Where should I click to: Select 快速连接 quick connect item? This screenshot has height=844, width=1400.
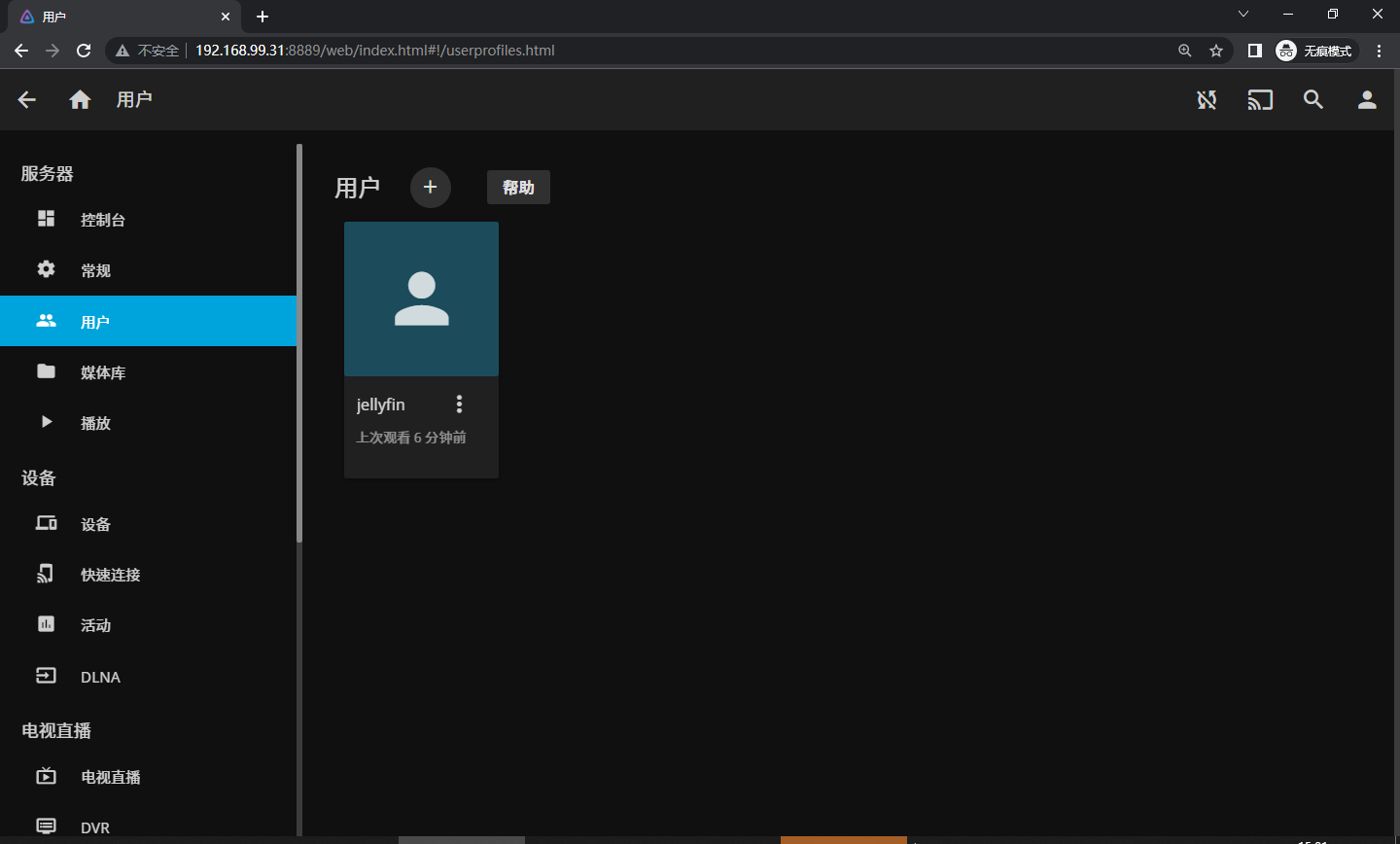pyautogui.click(x=110, y=575)
